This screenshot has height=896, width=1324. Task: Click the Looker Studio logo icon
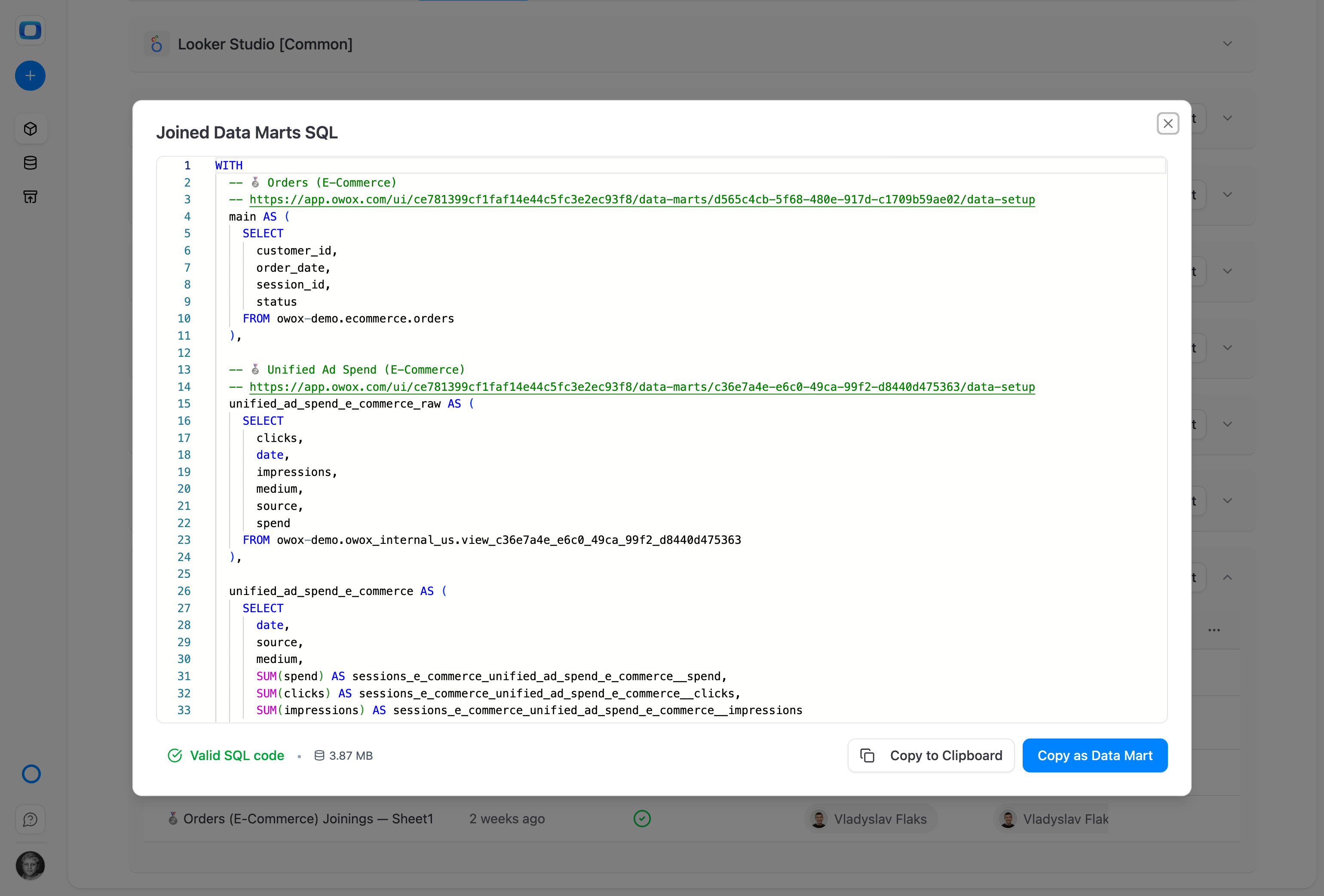[x=156, y=44]
